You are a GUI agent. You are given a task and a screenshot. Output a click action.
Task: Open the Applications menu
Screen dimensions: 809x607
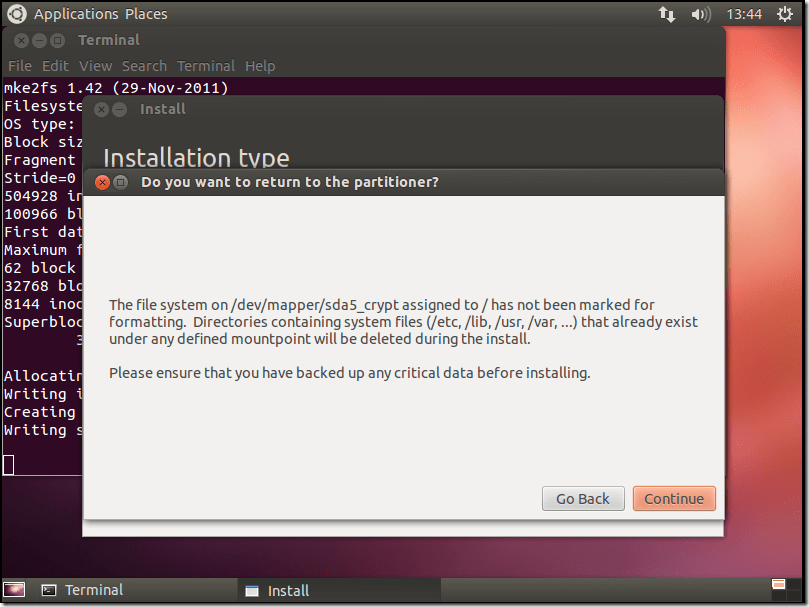tap(77, 14)
